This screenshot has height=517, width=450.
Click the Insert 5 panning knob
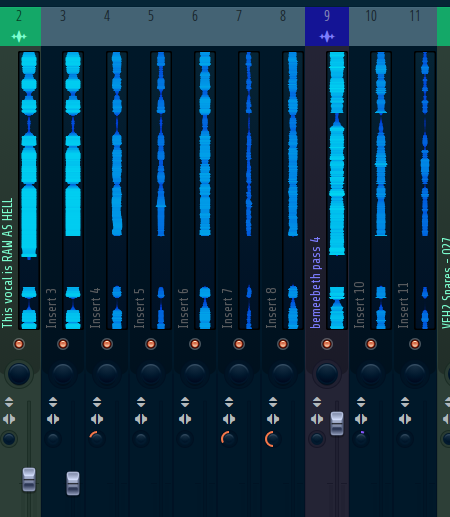(151, 374)
